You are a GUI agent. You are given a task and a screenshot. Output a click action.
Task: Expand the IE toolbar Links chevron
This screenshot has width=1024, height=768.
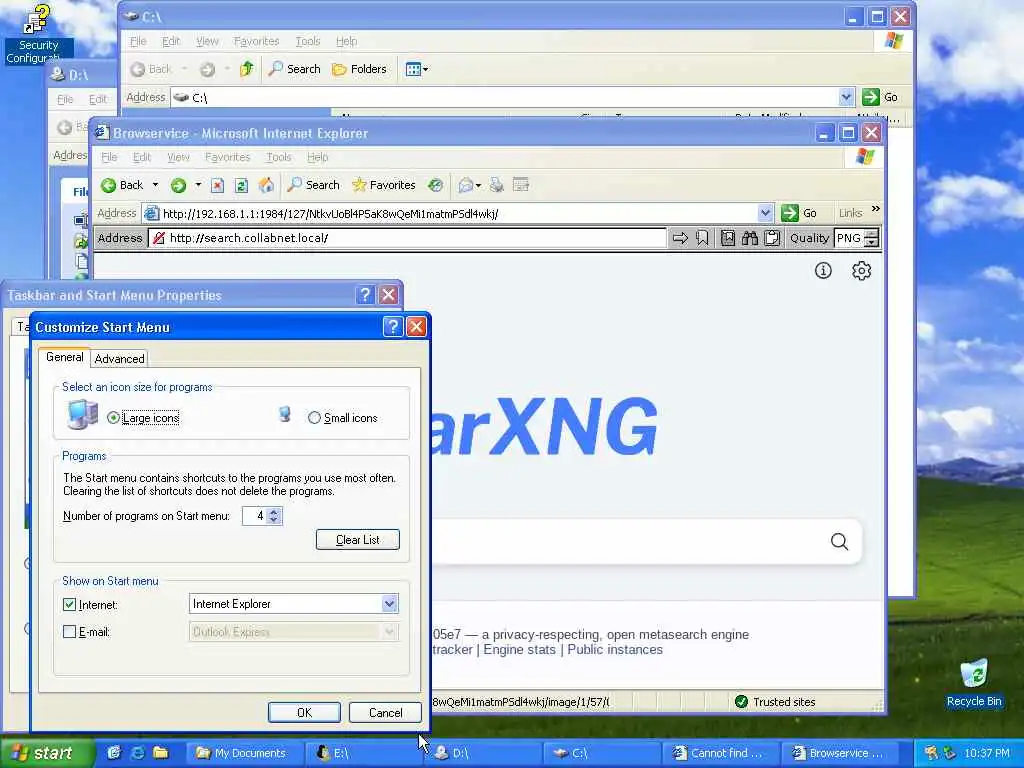pyautogui.click(x=876, y=210)
